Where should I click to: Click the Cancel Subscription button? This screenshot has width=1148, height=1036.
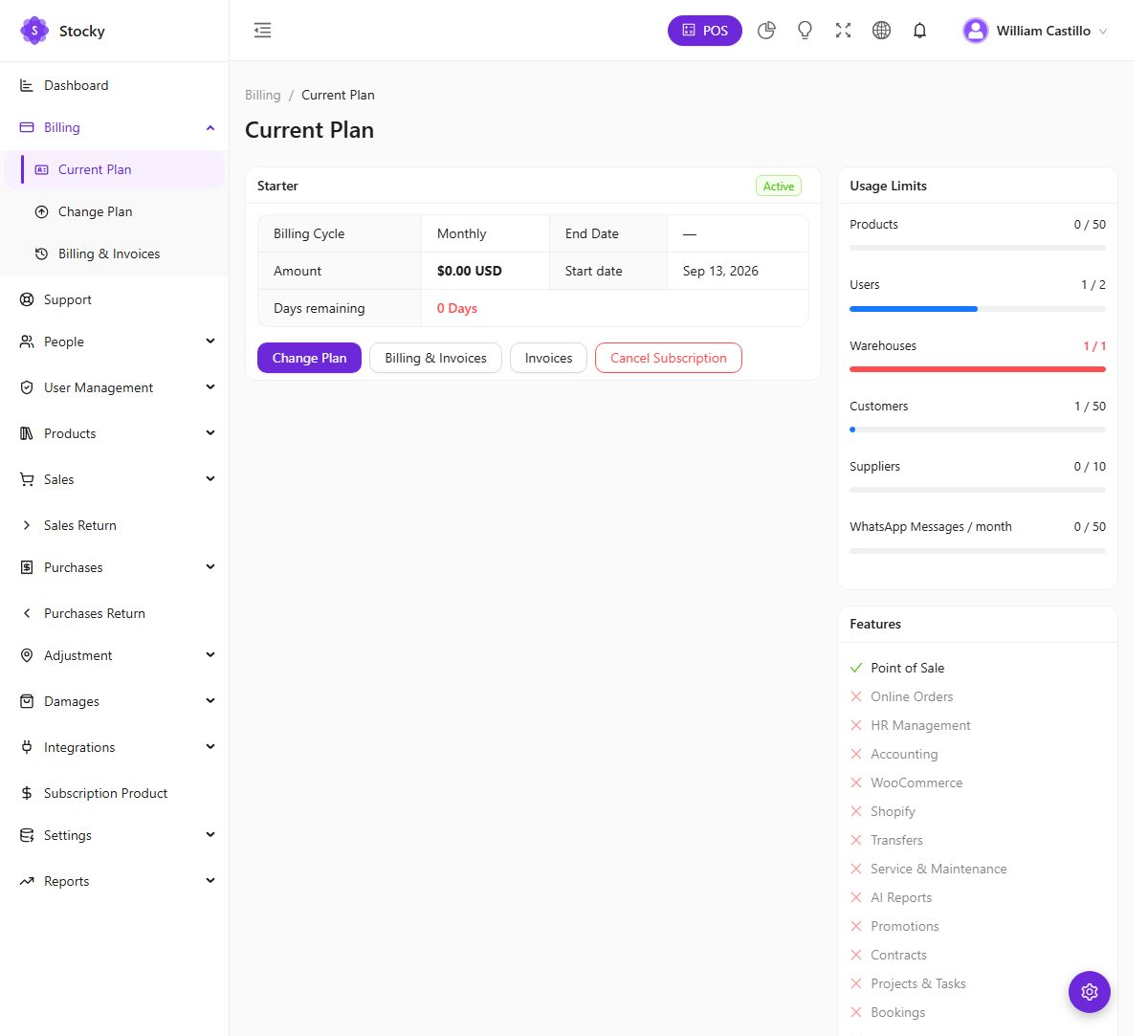click(x=669, y=358)
